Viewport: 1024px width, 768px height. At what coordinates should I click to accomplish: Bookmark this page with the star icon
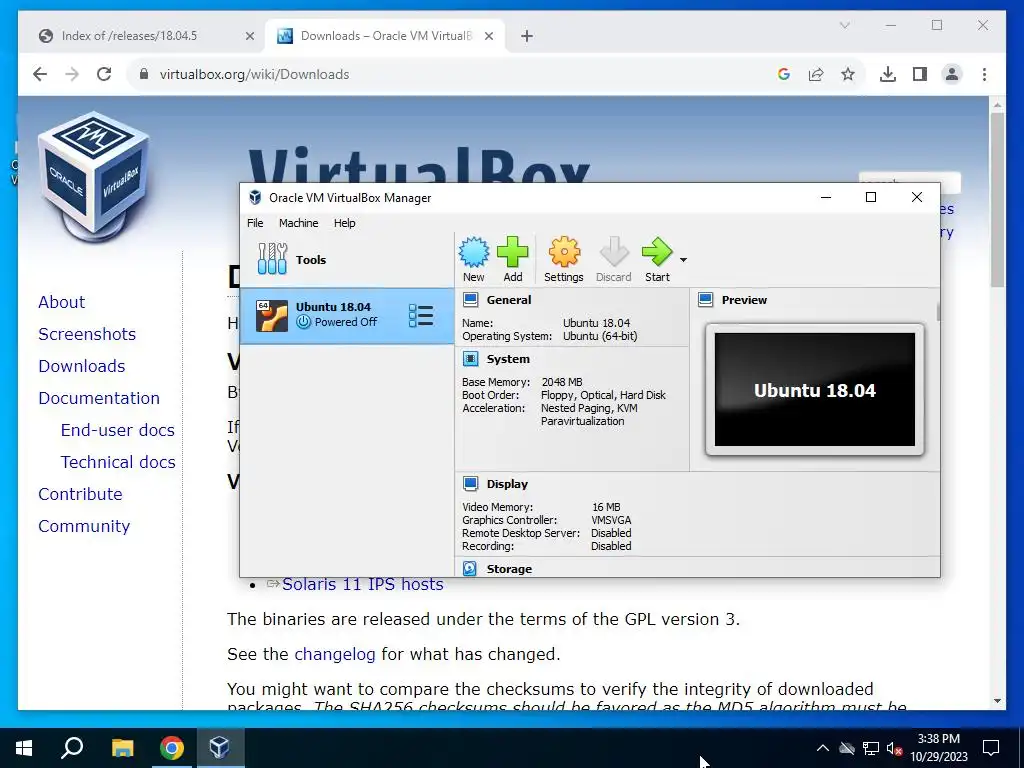coord(848,74)
